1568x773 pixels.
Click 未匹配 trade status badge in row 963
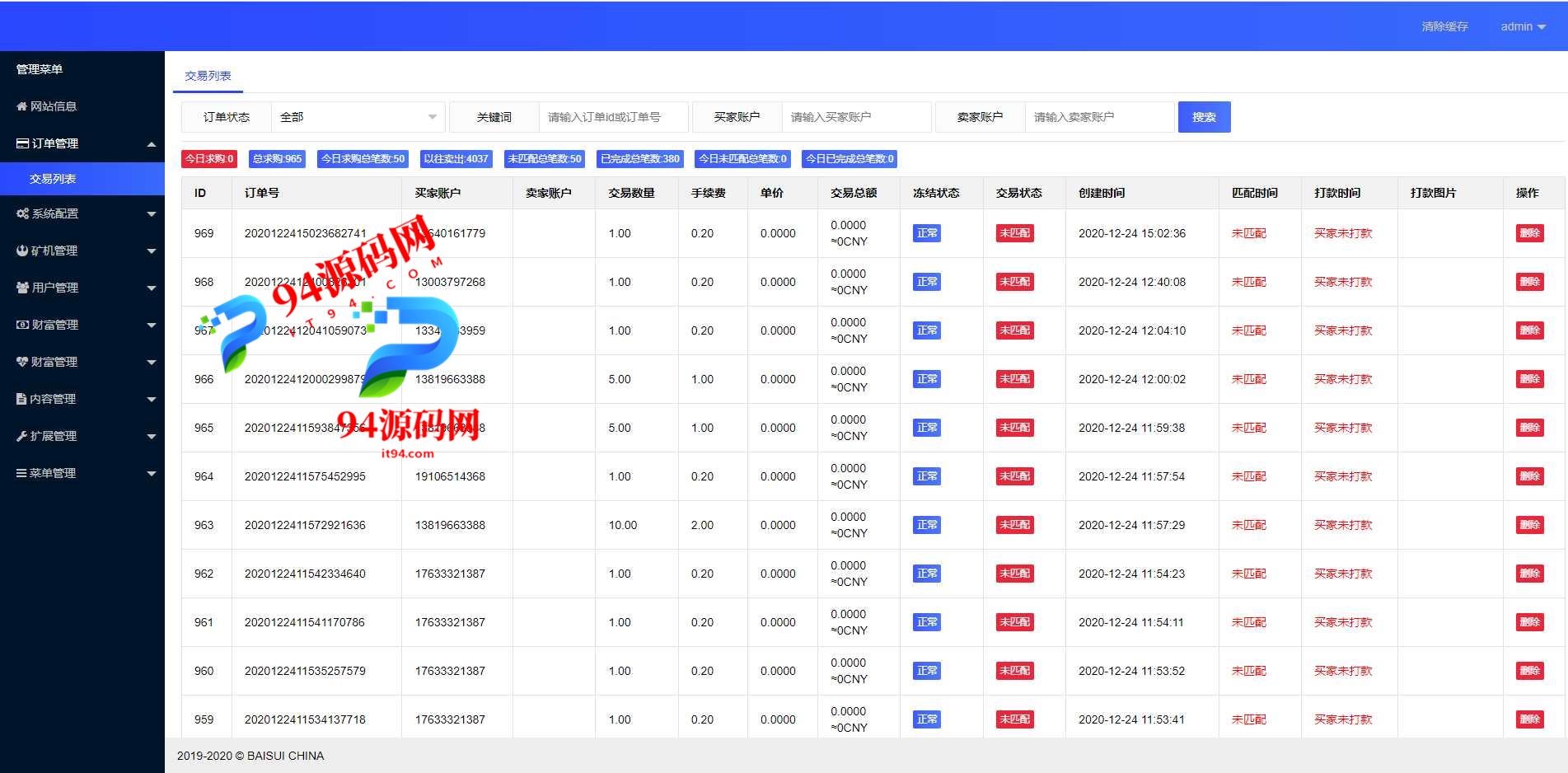pos(1014,525)
